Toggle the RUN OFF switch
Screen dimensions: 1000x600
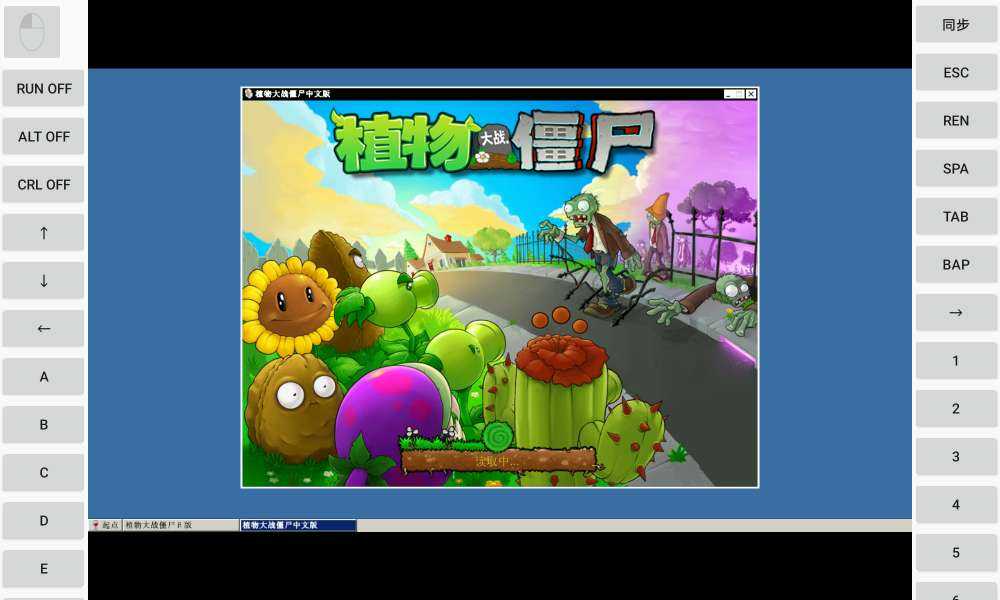pyautogui.click(x=44, y=88)
